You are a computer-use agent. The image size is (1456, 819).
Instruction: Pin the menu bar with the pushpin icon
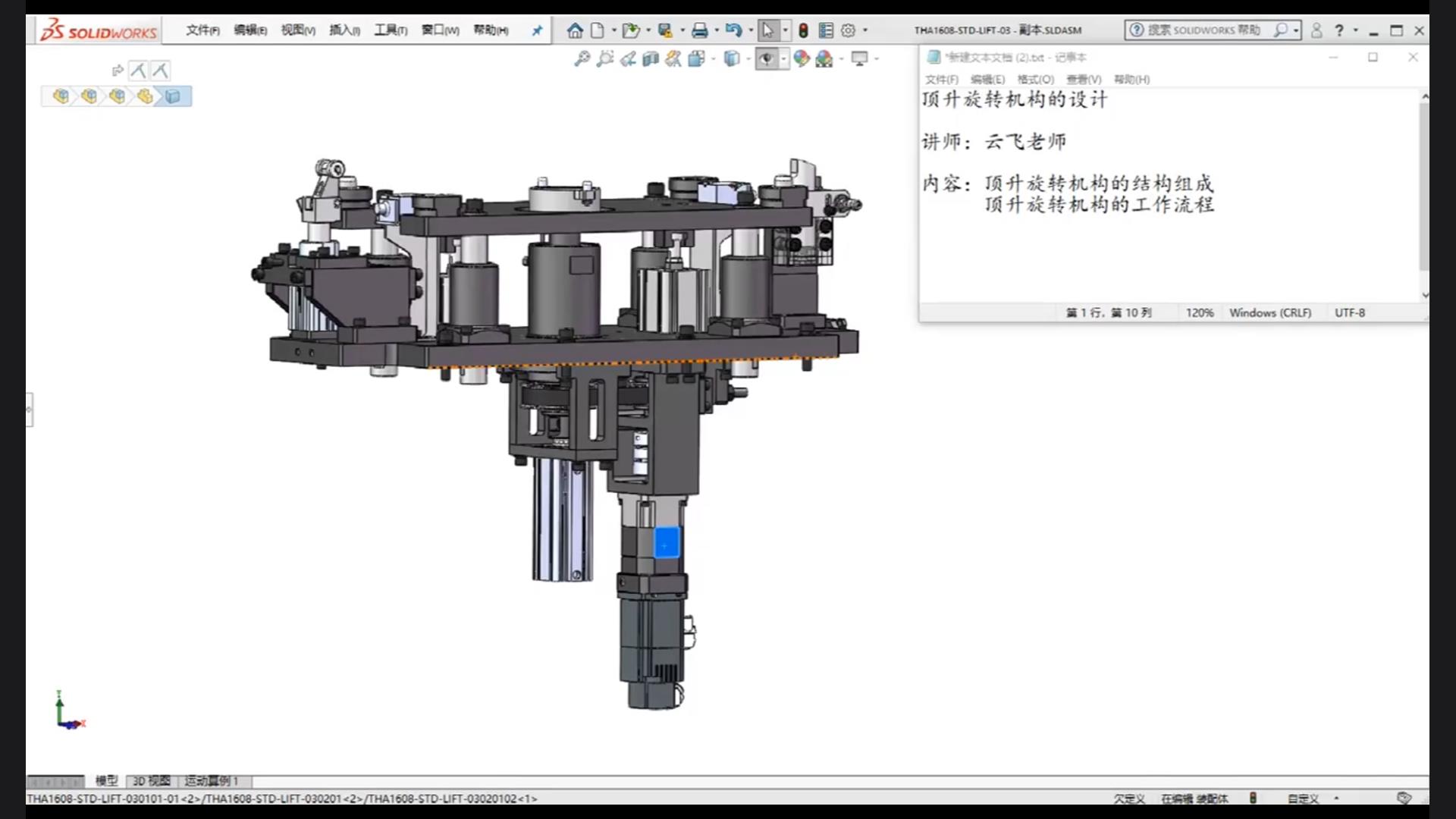pyautogui.click(x=537, y=30)
